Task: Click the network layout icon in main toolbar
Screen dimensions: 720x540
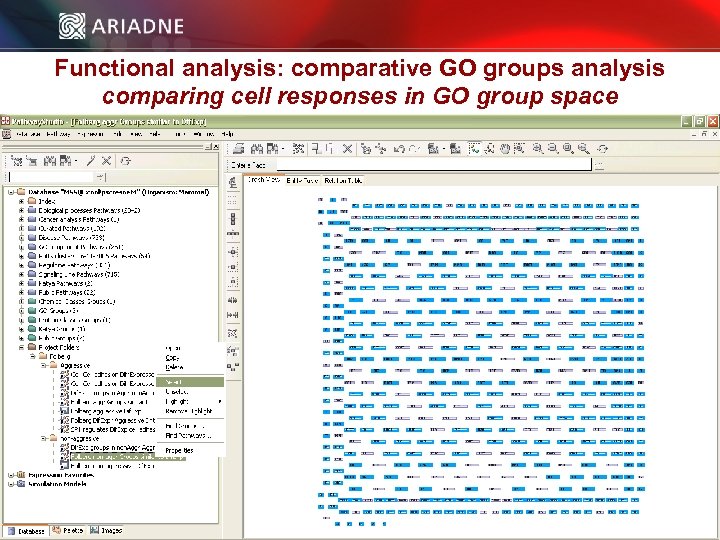Action: [x=298, y=148]
